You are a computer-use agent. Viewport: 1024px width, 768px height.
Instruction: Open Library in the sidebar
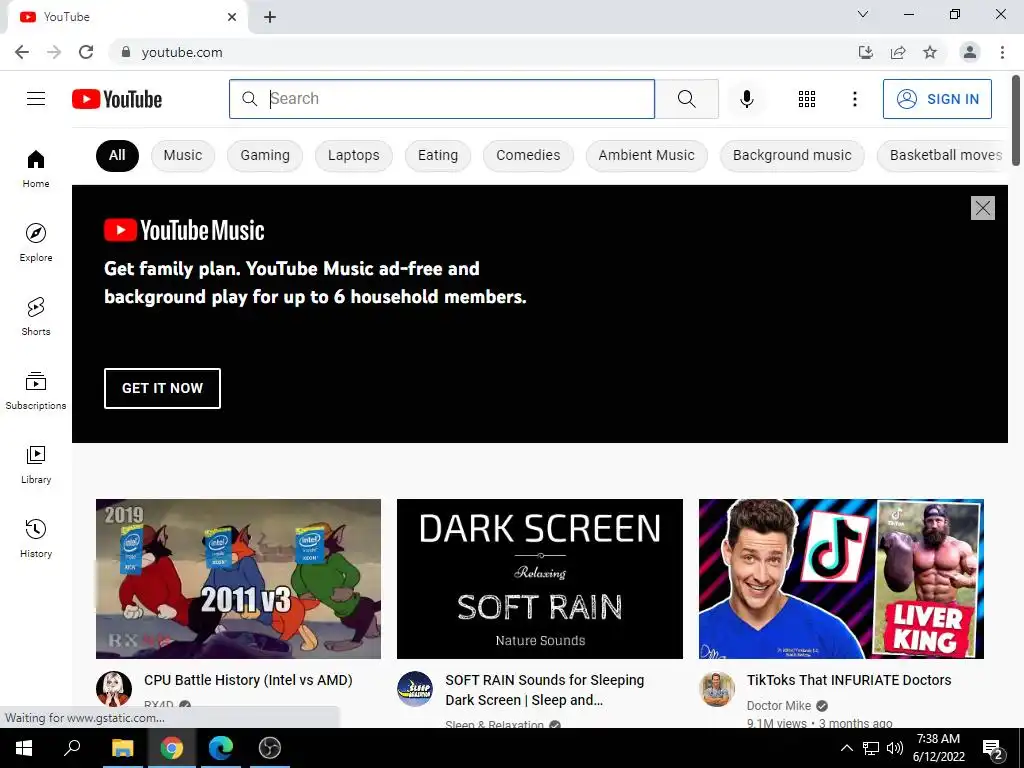pyautogui.click(x=36, y=464)
